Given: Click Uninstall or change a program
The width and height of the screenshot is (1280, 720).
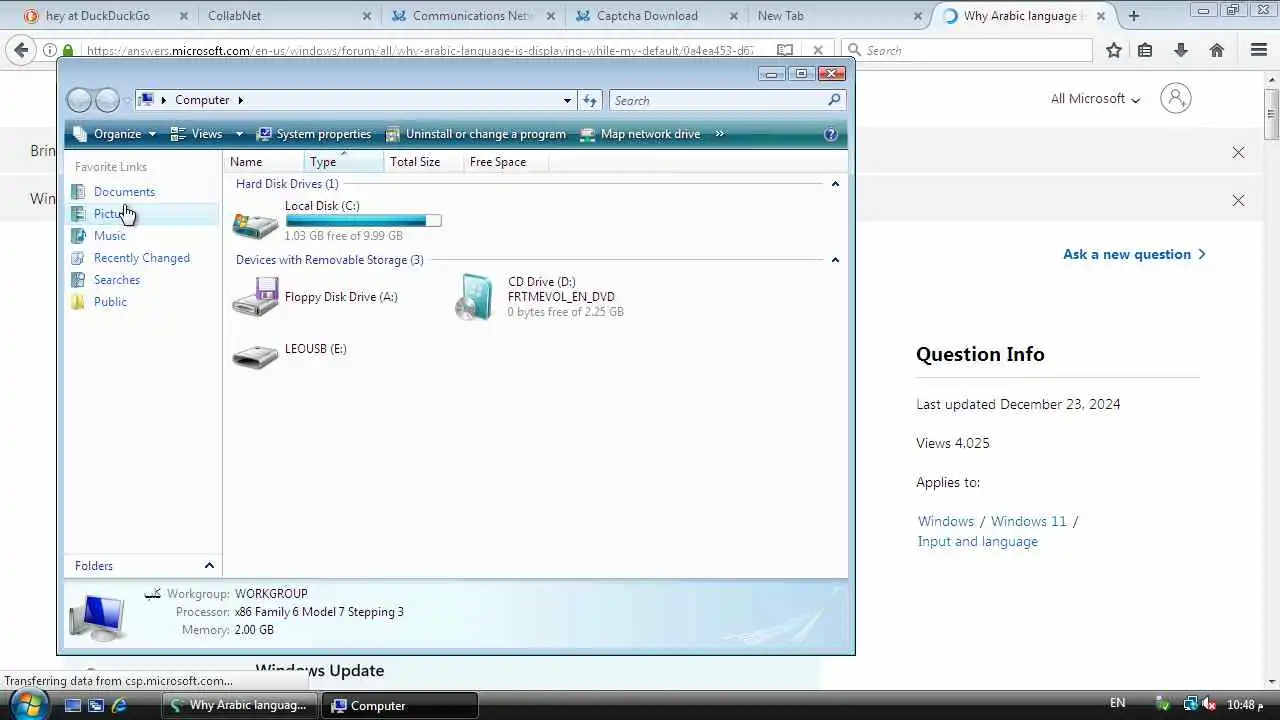Looking at the screenshot, I should (x=476, y=134).
